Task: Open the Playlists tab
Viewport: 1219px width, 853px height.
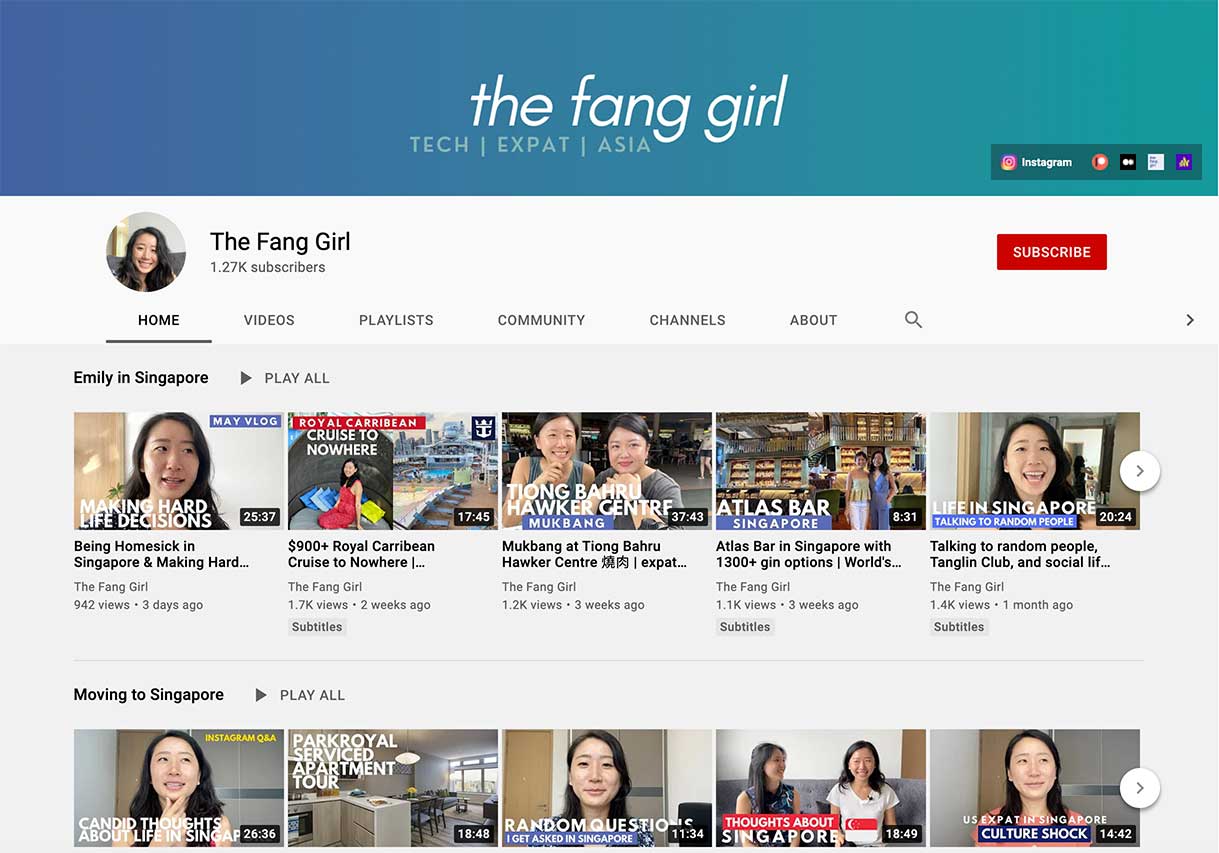Action: (396, 320)
